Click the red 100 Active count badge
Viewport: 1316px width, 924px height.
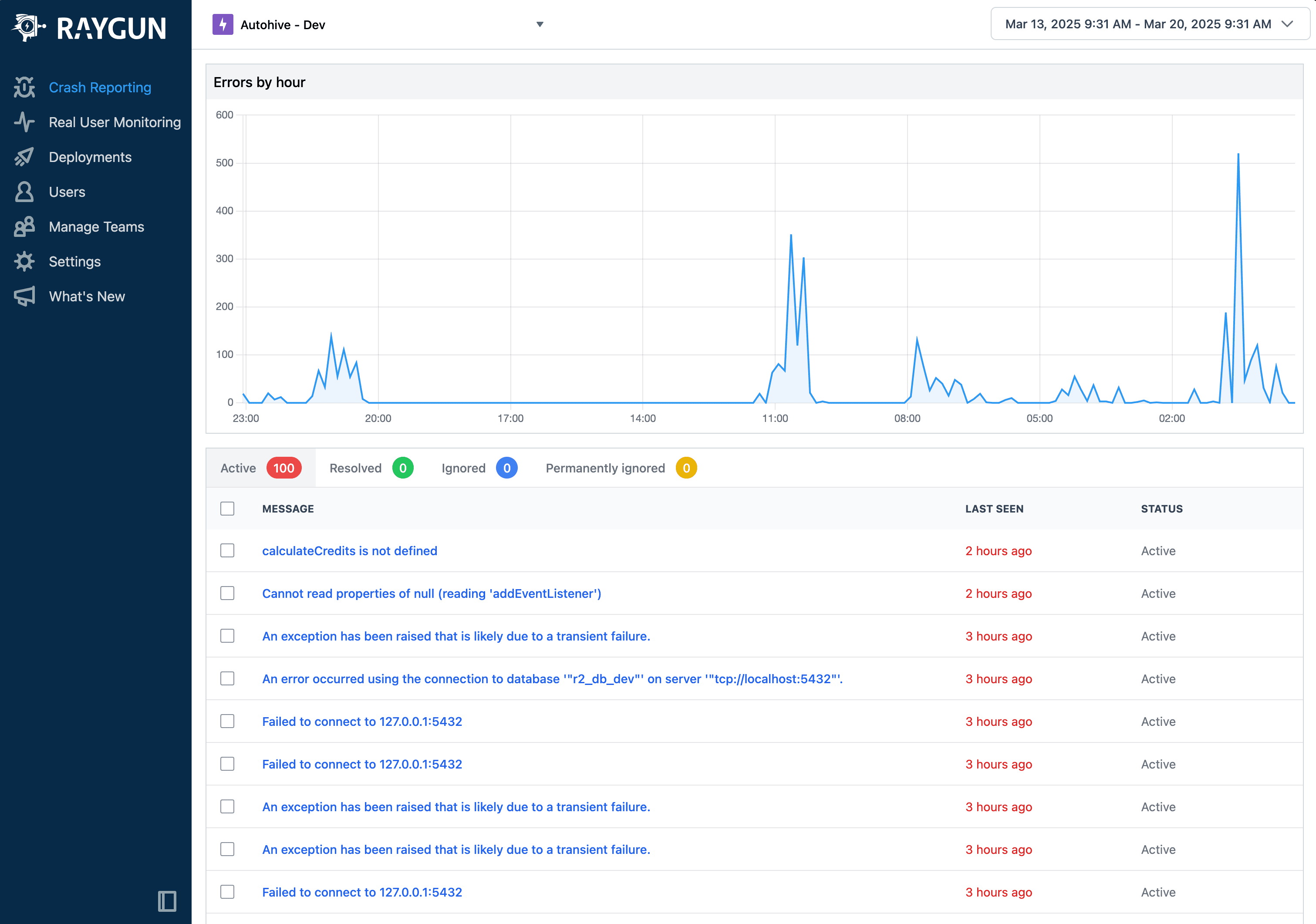coord(284,468)
